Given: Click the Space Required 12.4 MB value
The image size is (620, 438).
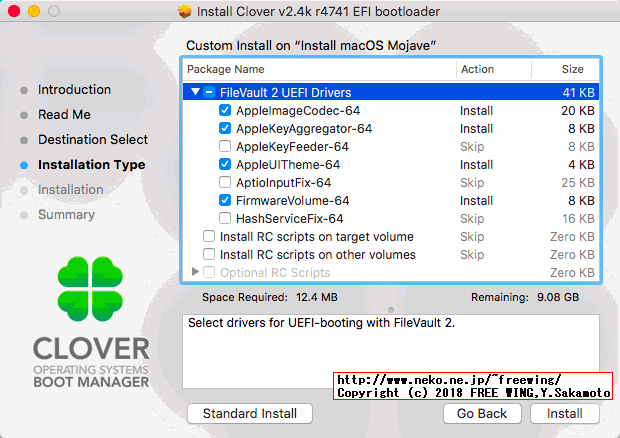Looking at the screenshot, I should pyautogui.click(x=317, y=297).
